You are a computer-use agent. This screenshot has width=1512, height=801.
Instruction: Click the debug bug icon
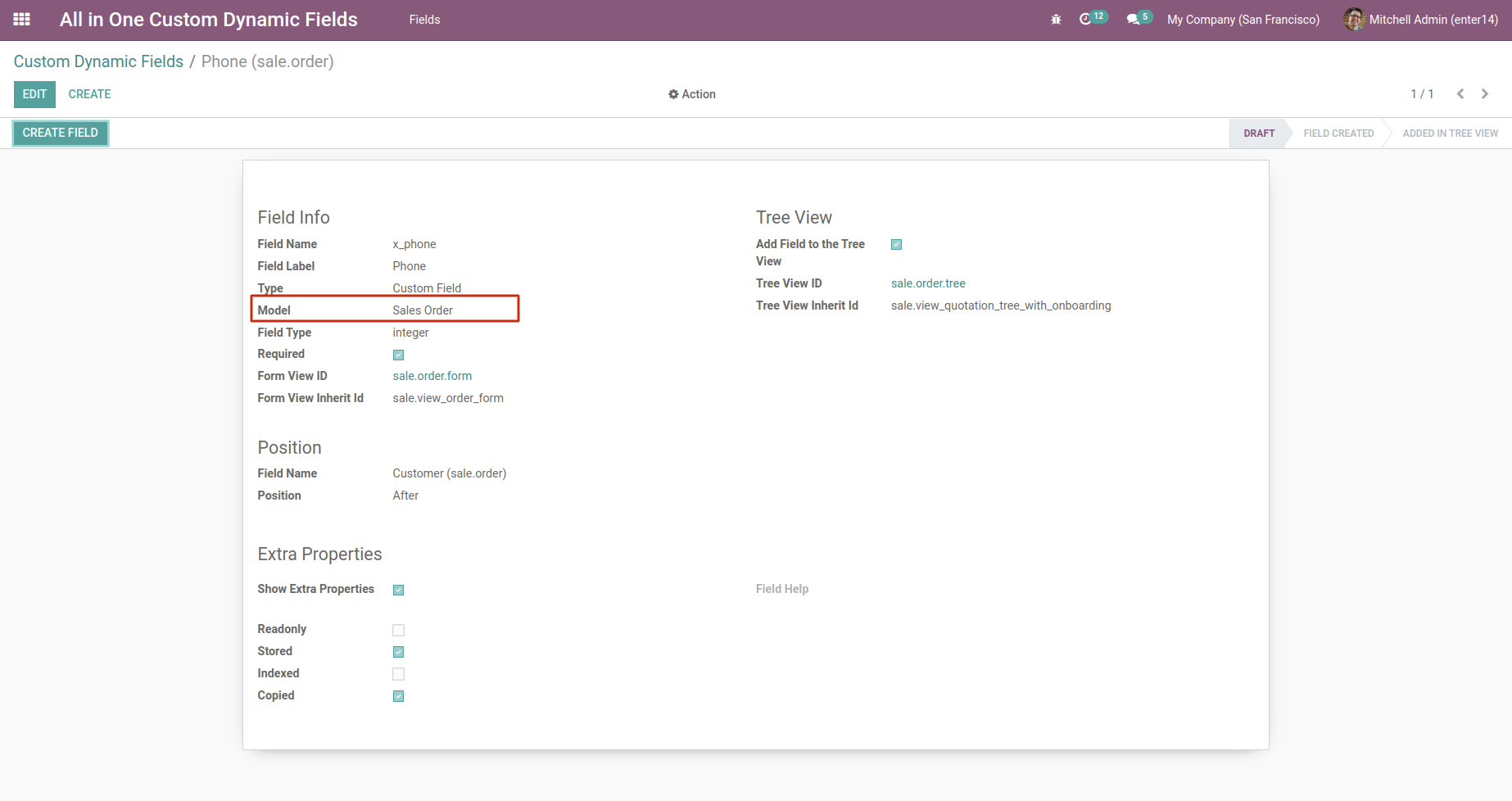click(x=1056, y=20)
